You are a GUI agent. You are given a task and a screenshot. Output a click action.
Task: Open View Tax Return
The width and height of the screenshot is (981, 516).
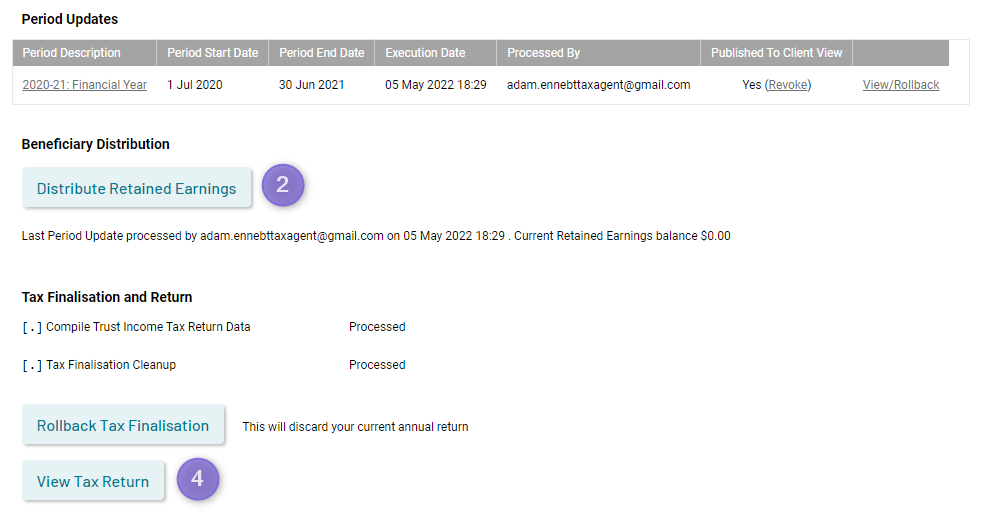coord(93,481)
